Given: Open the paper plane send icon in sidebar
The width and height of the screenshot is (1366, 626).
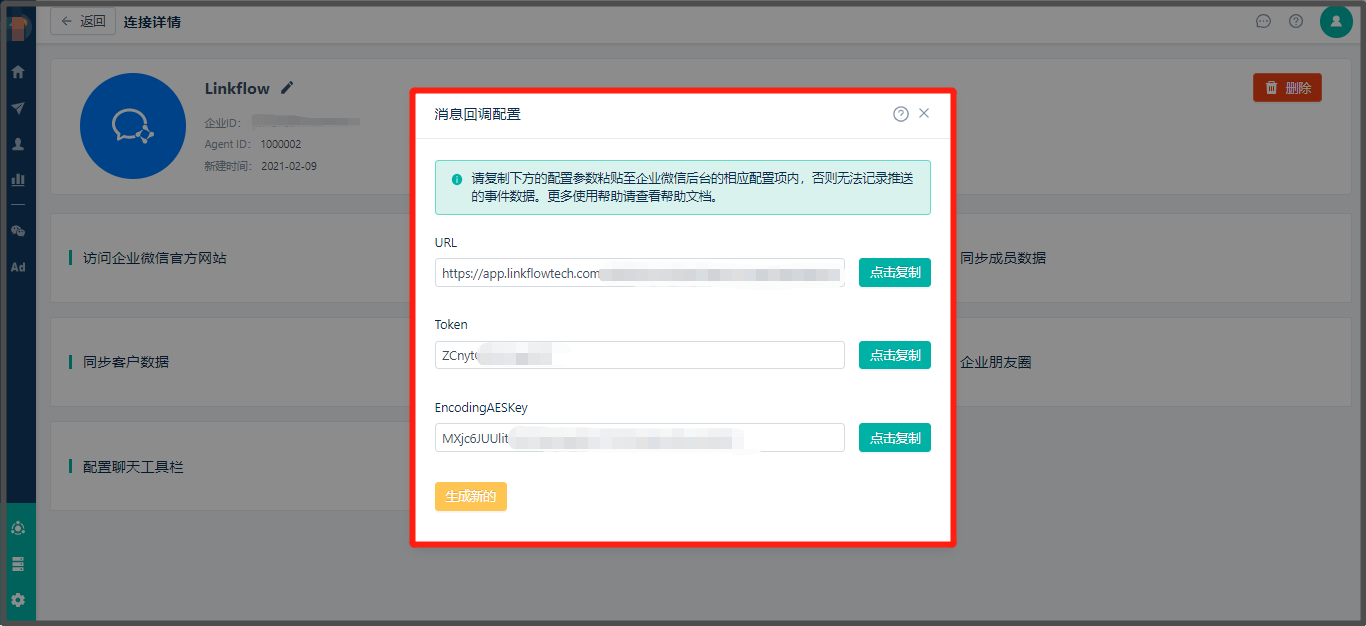Looking at the screenshot, I should coord(18,108).
